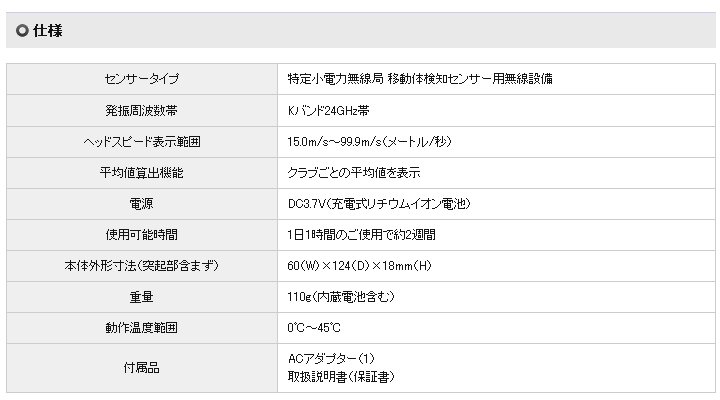
Task: Select the 発振周波数帯 label cell
Action: [141, 110]
